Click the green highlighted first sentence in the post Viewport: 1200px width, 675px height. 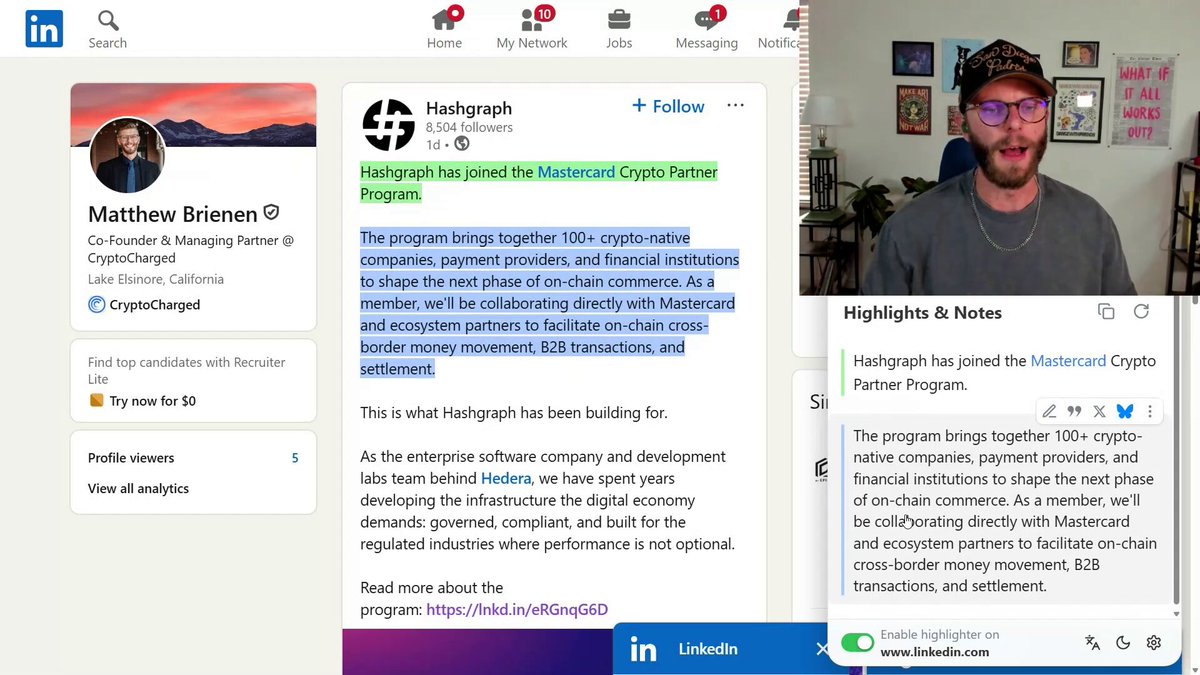(539, 183)
